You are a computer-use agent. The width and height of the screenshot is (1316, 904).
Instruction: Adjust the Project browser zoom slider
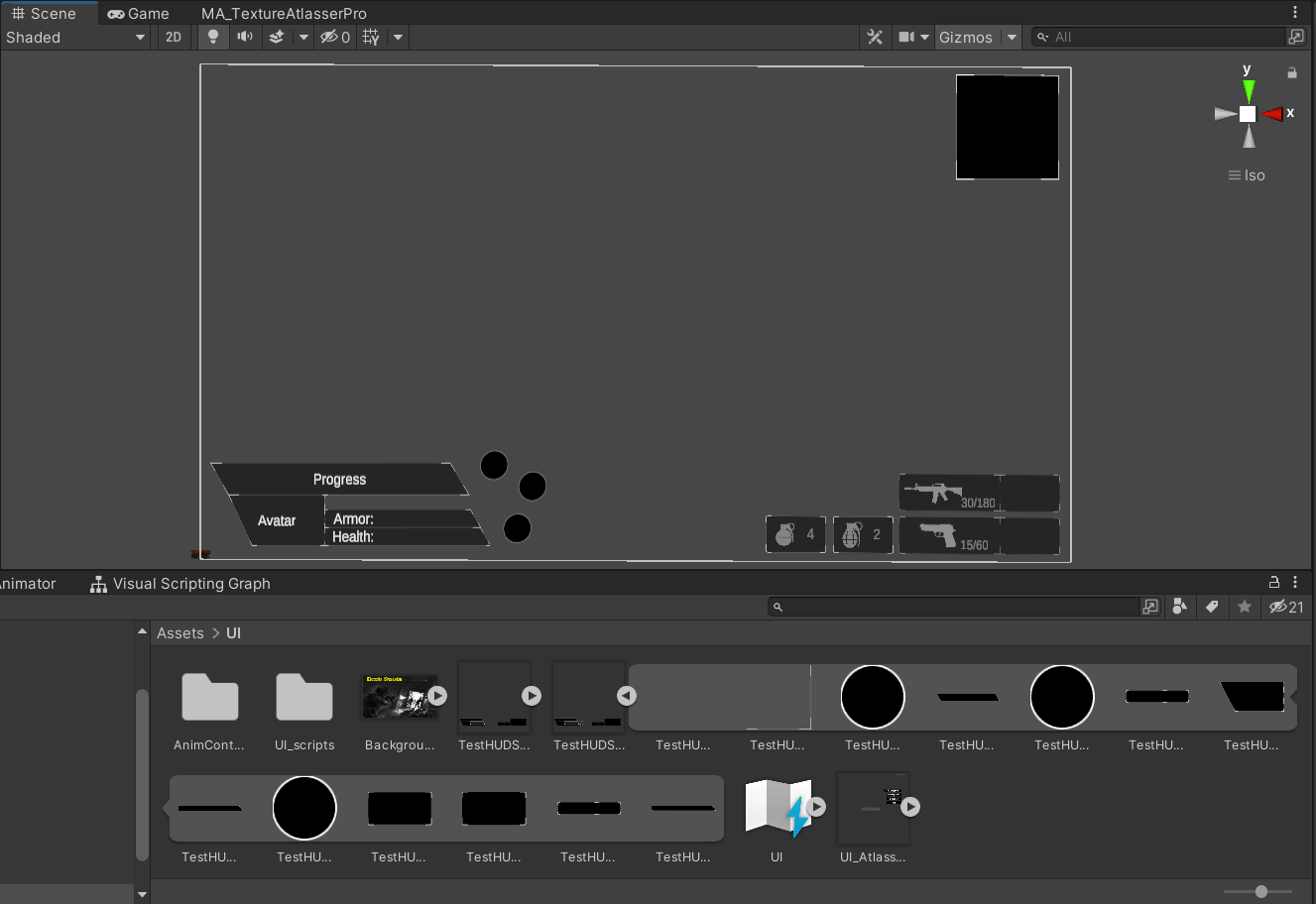pyautogui.click(x=1259, y=891)
